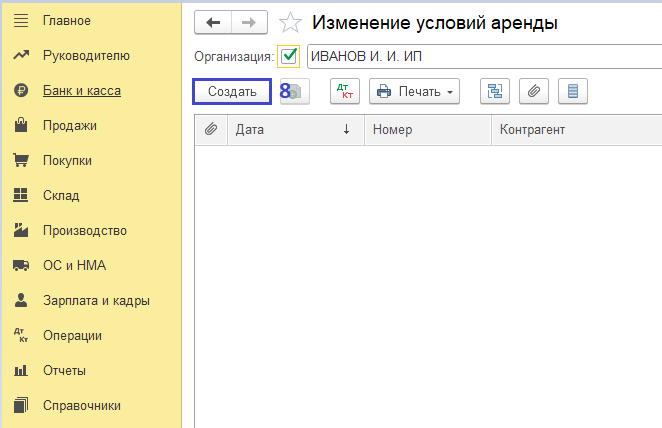The width and height of the screenshot is (662, 428).
Task: Click the copy document icon
Action: (296, 92)
